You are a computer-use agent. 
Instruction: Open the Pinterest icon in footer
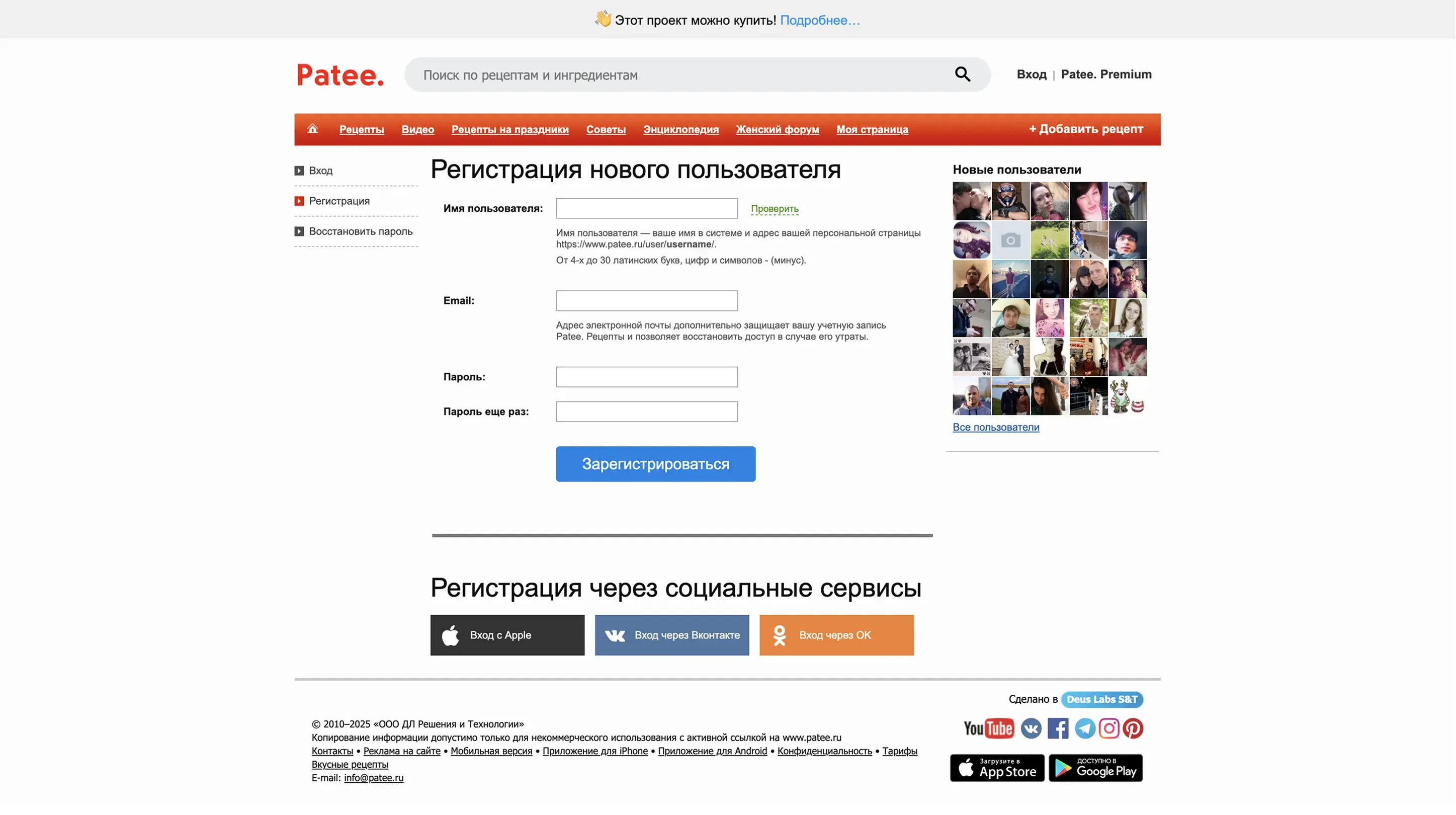[x=1133, y=728]
